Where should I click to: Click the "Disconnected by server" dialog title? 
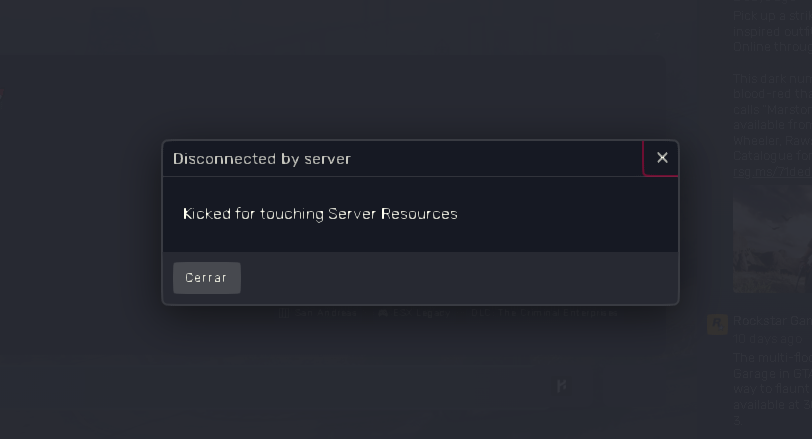pyautogui.click(x=261, y=159)
